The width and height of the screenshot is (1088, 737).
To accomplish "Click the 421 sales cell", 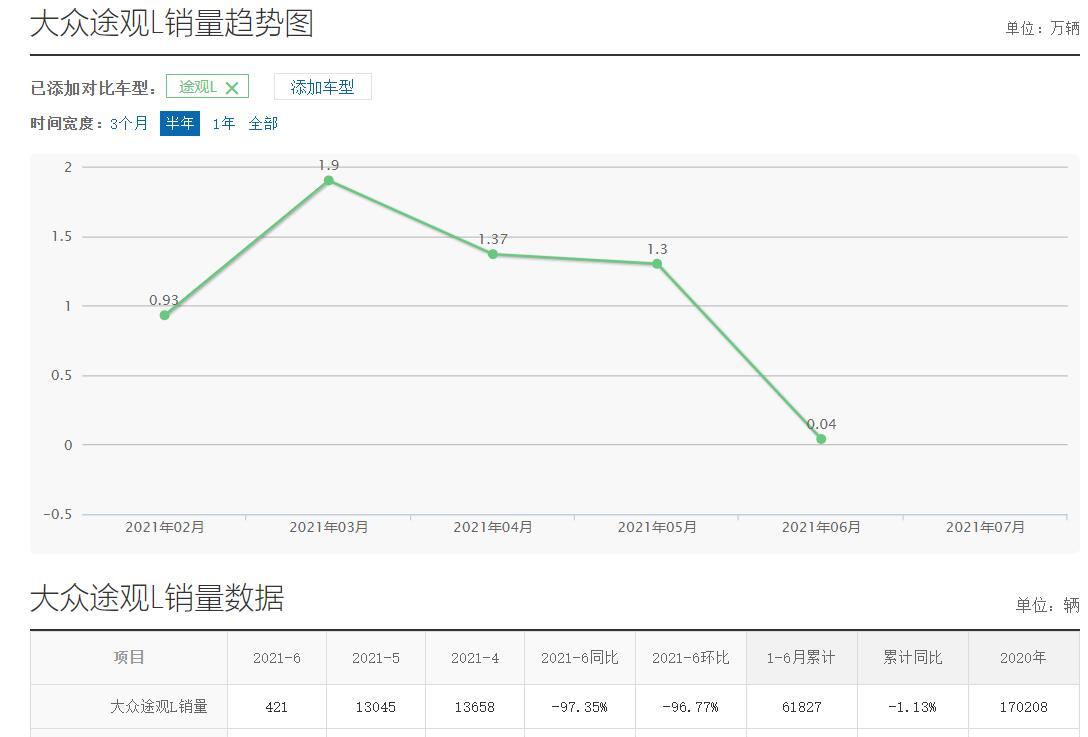I will pos(277,706).
